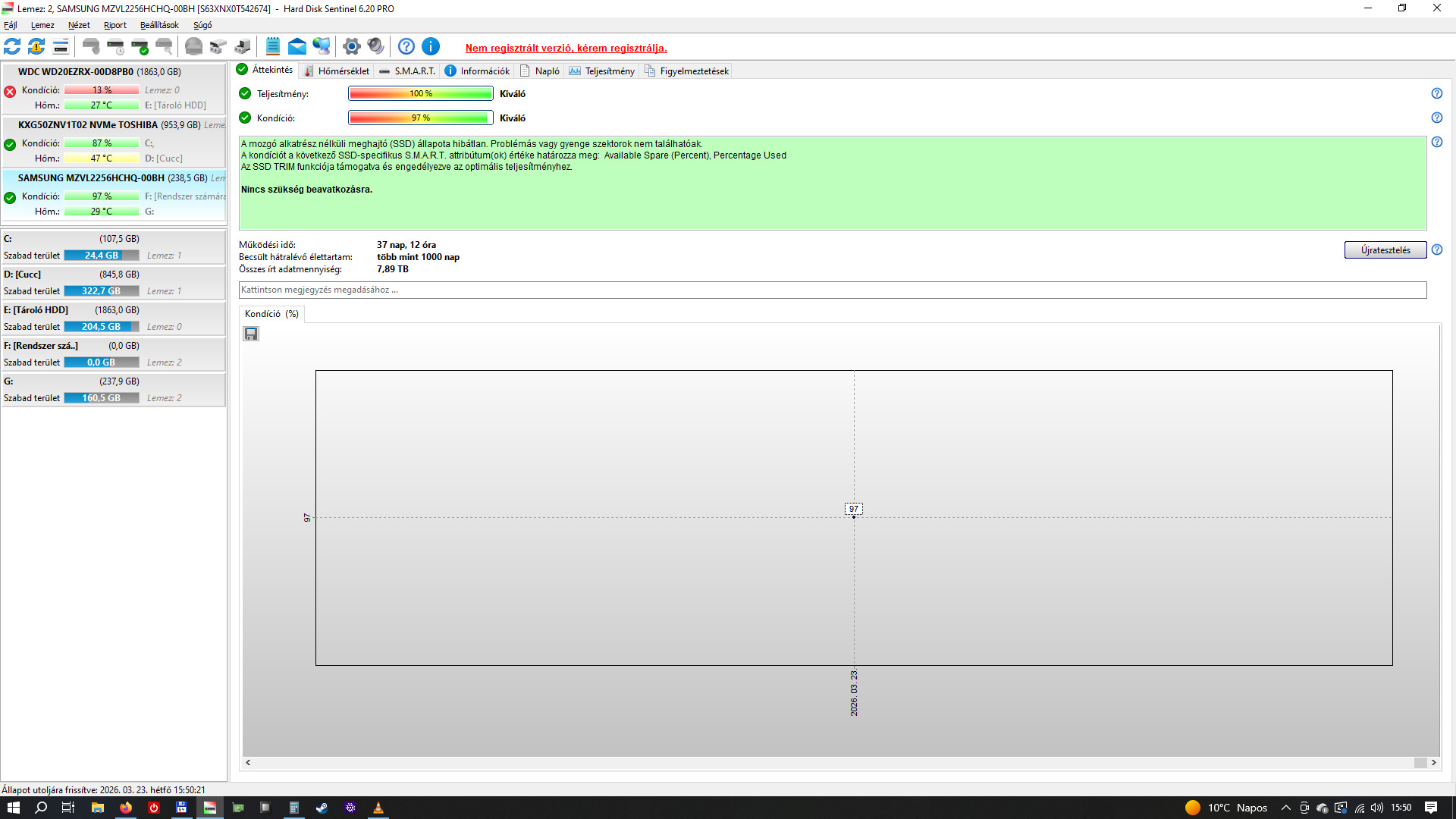Click the refresh with warning icon
Screen dimensions: 1456x819
36,46
